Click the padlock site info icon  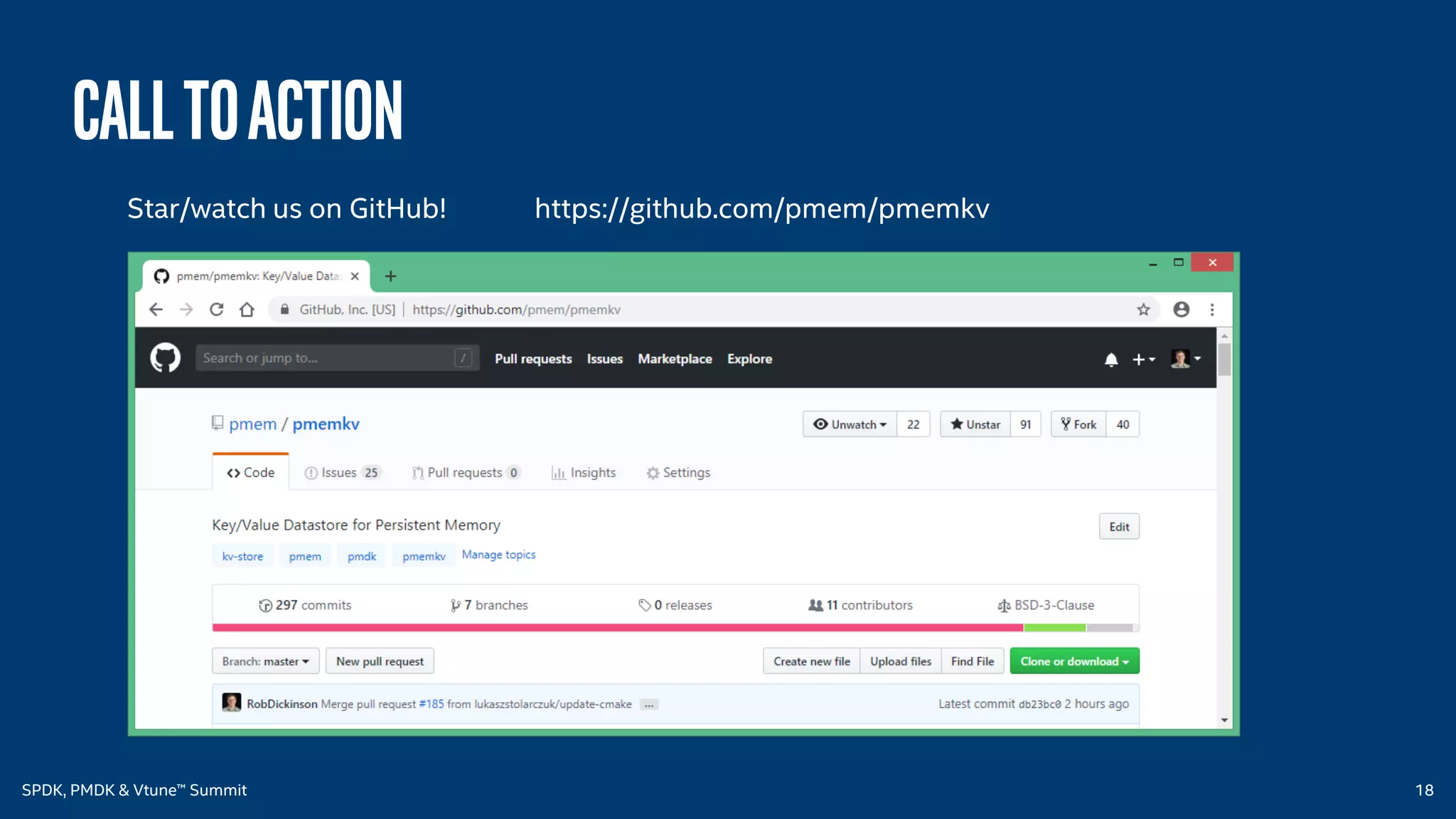click(284, 309)
